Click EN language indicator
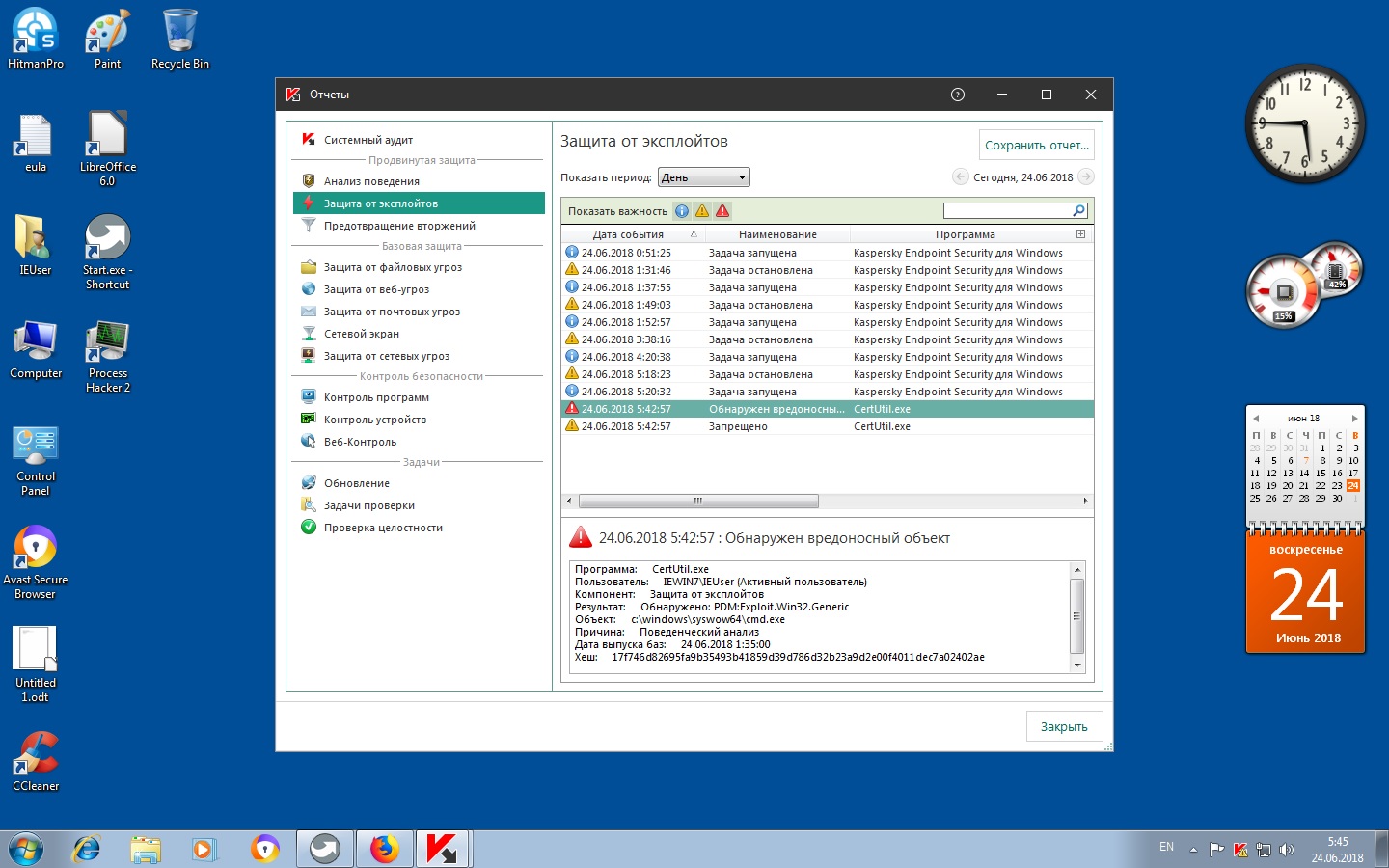Image resolution: width=1389 pixels, height=868 pixels. click(1166, 848)
